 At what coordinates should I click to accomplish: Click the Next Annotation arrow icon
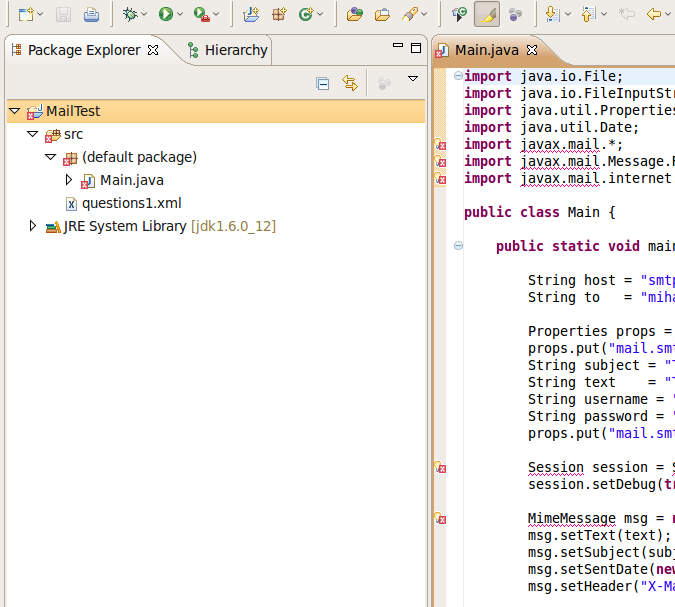552,15
